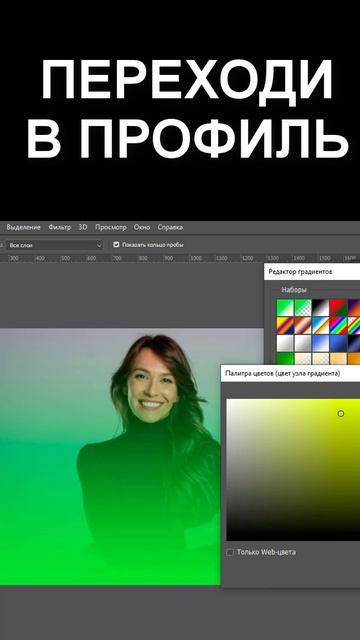The image size is (360, 640).
Task: Select the red-to-green gradient preset
Action: pyautogui.click(x=338, y=308)
